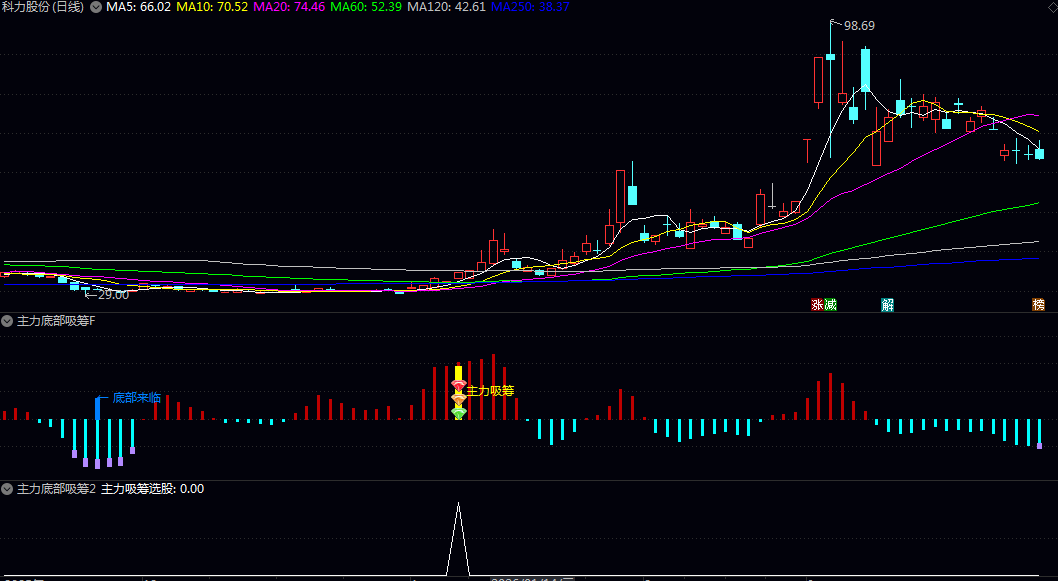Expand the 主力底部吸筹2 indicator dropdown
The image size is (1058, 581).
7,489
